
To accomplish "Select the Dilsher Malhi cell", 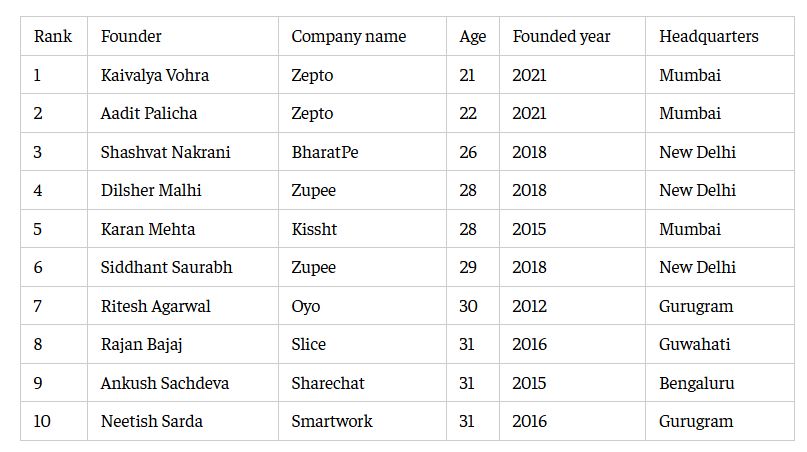I will [x=150, y=190].
